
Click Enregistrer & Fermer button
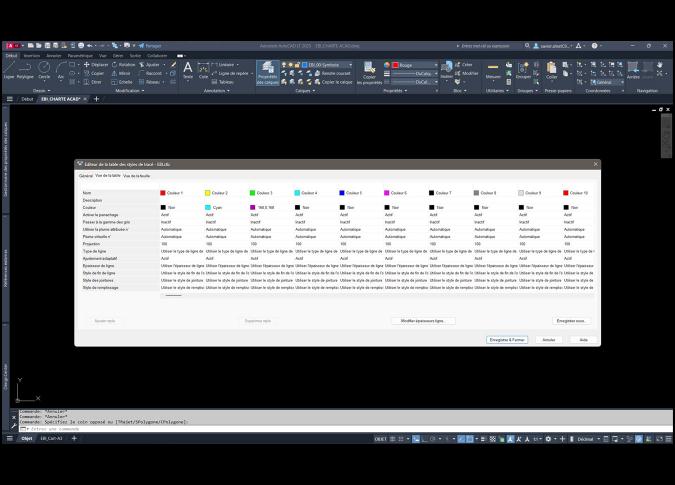coord(507,340)
